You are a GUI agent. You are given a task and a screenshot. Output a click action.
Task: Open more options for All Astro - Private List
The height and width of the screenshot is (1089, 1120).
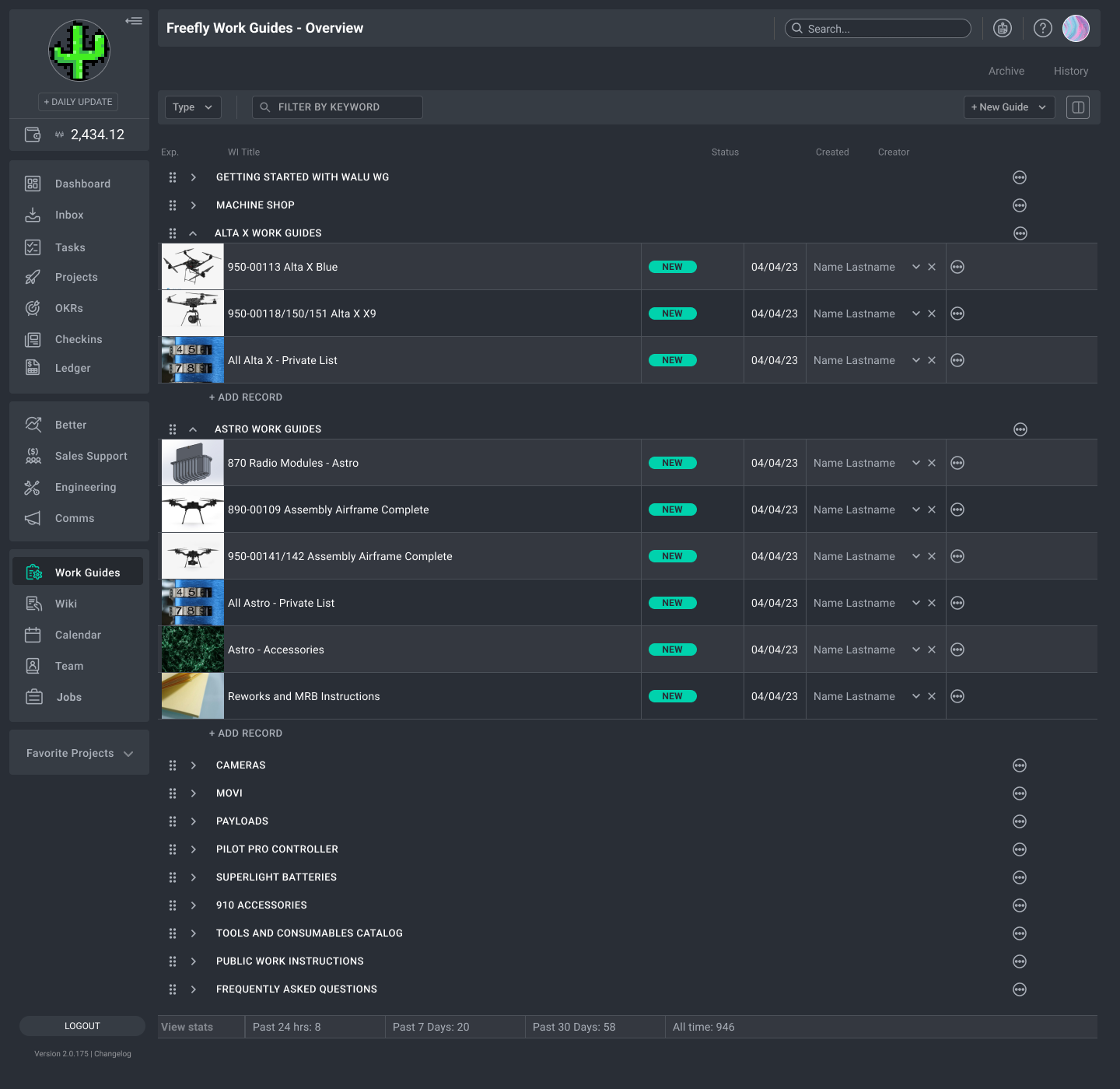[x=957, y=603]
